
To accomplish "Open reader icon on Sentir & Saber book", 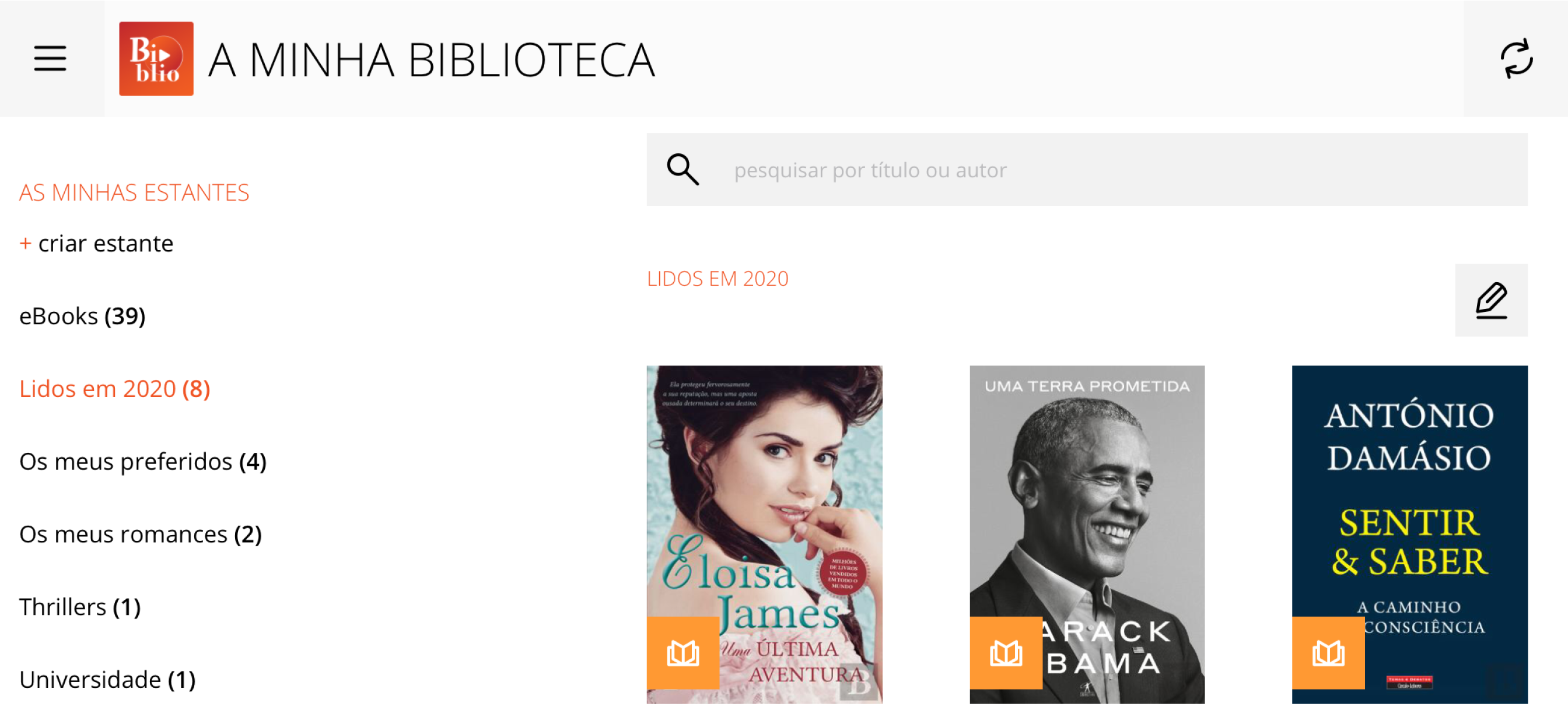I will (1328, 652).
